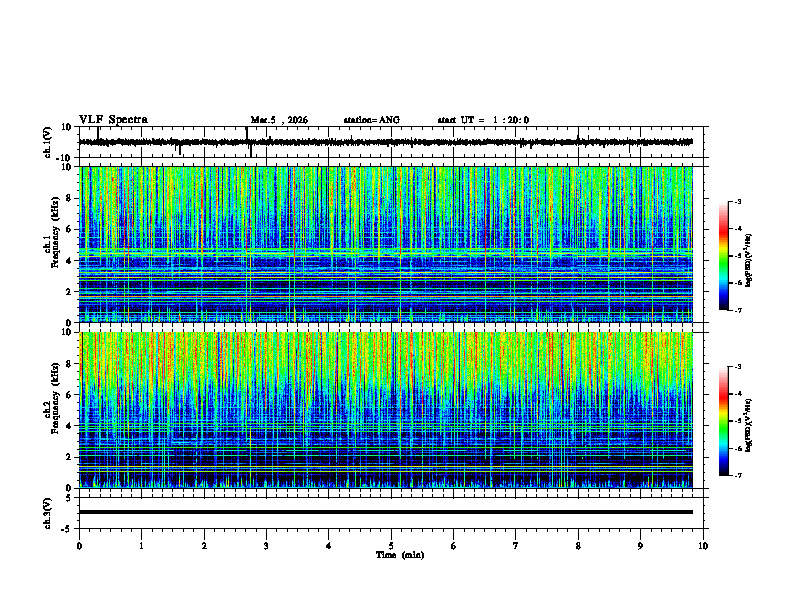This screenshot has width=792, height=612.
Task: Click the "Time (min)" axis label
Action: [400, 555]
